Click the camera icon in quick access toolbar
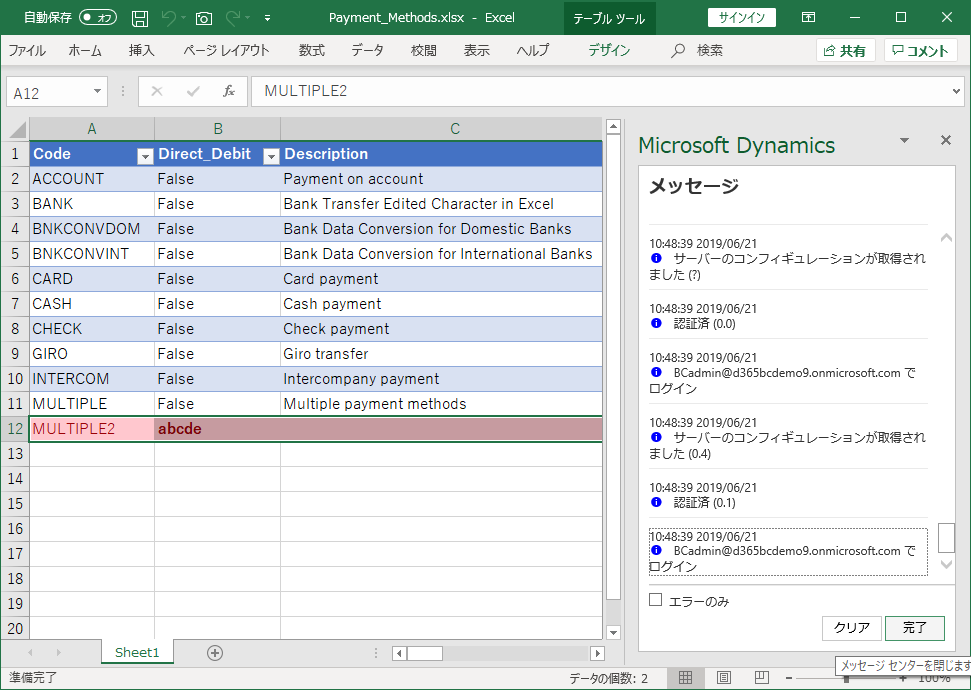The height and width of the screenshot is (690, 971). click(x=204, y=18)
